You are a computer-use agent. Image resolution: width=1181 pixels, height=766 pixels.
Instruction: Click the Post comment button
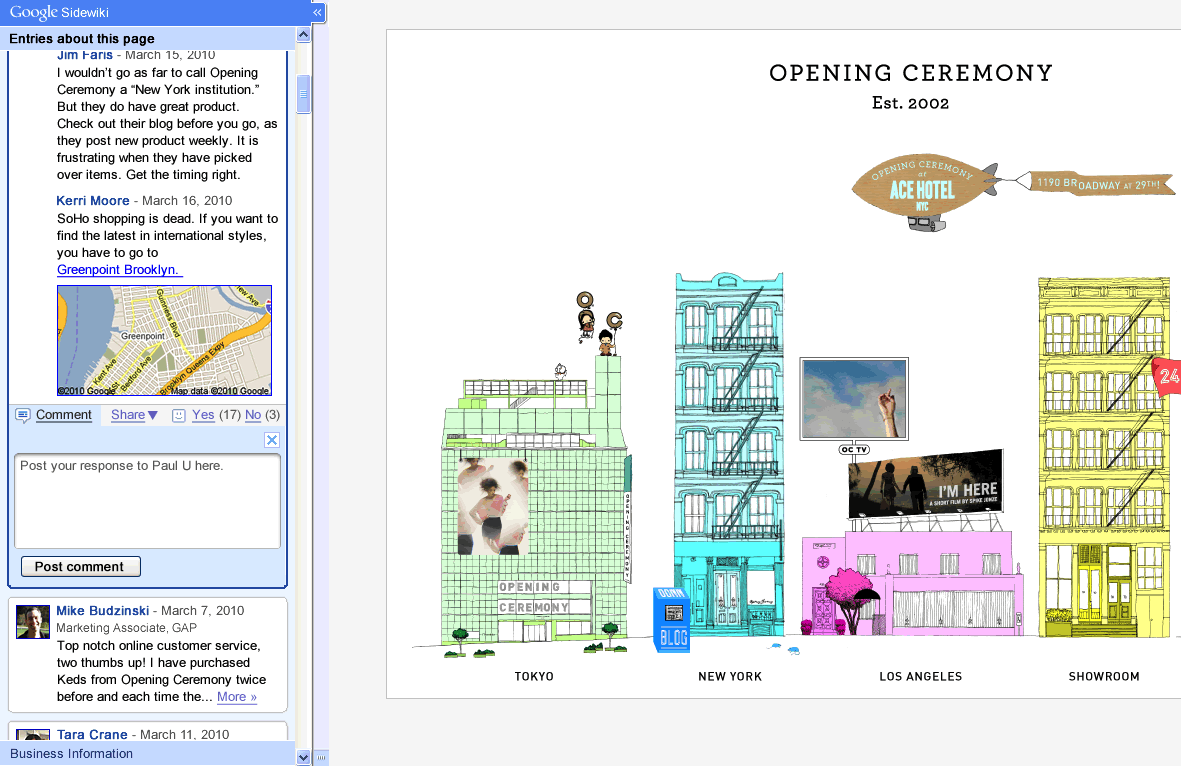(x=81, y=566)
